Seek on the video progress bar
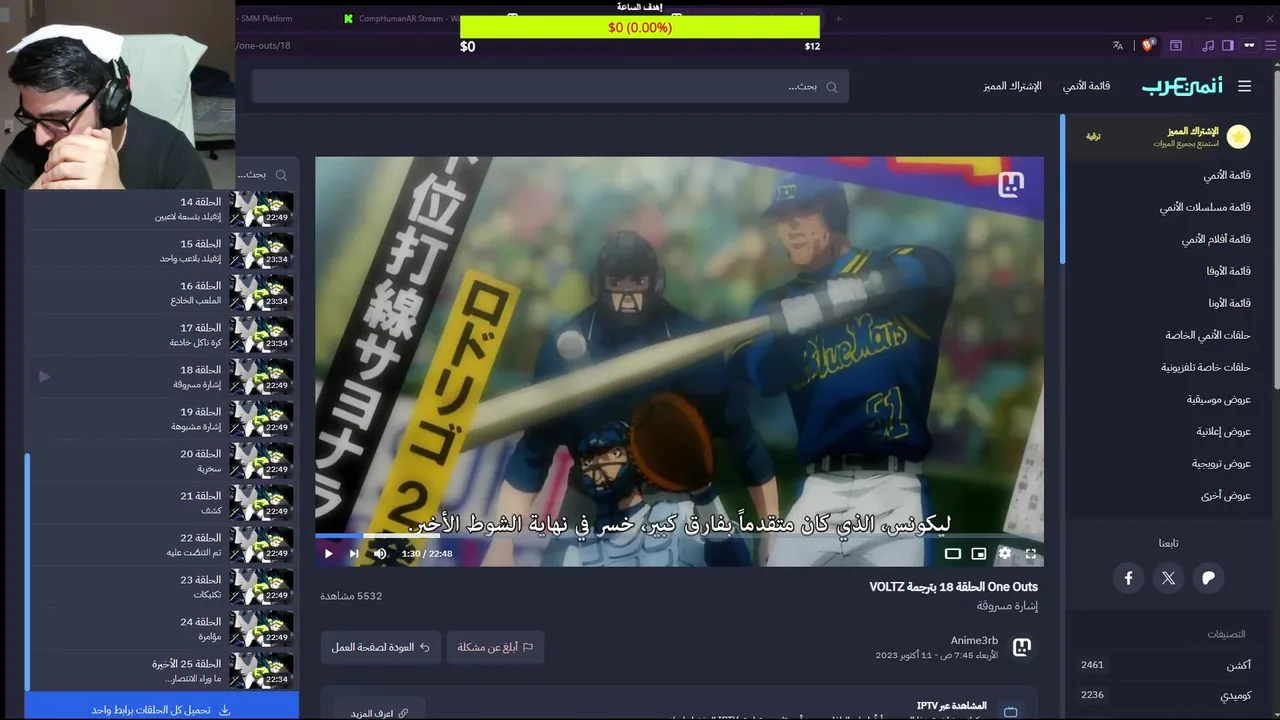The width and height of the screenshot is (1280, 720). (x=679, y=536)
